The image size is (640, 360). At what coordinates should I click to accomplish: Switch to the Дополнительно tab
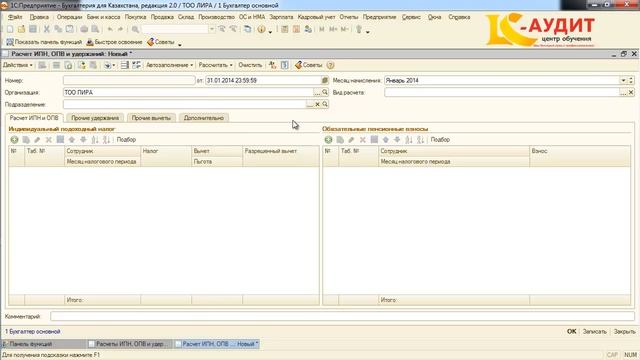(204, 118)
